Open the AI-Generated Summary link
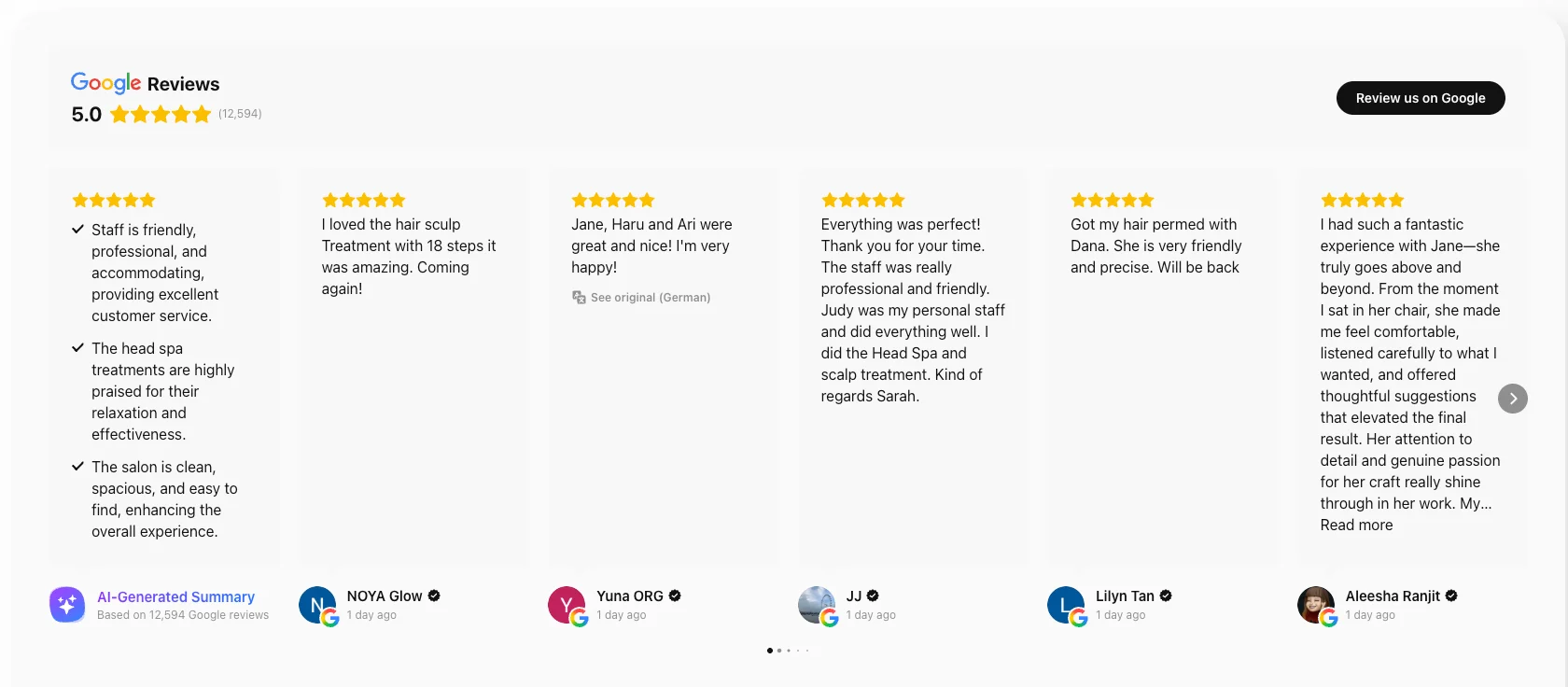Image resolution: width=1568 pixels, height=687 pixels. coord(175,596)
